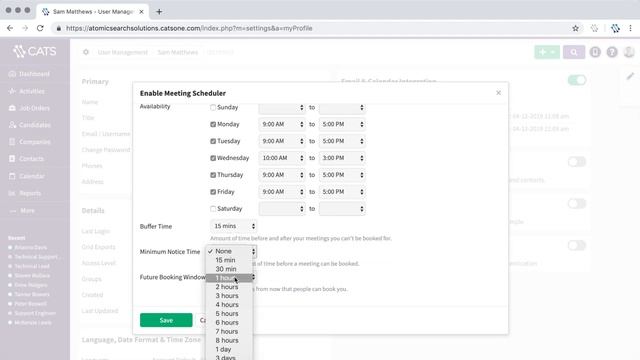Check the Sunday availability checkbox

213,107
